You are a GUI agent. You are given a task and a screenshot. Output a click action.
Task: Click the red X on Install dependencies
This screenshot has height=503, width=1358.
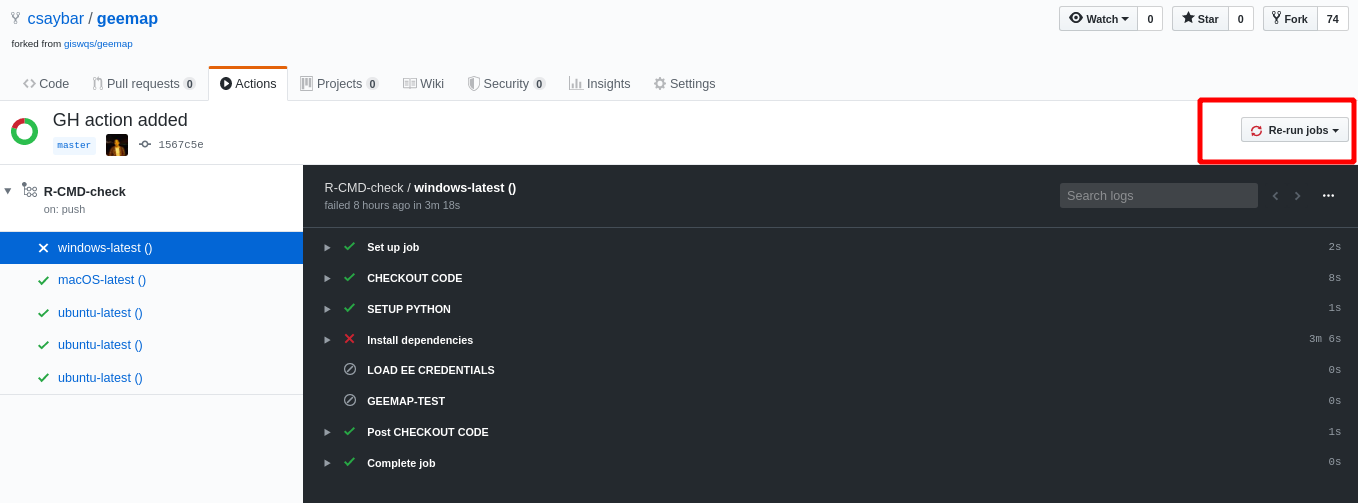click(x=349, y=339)
